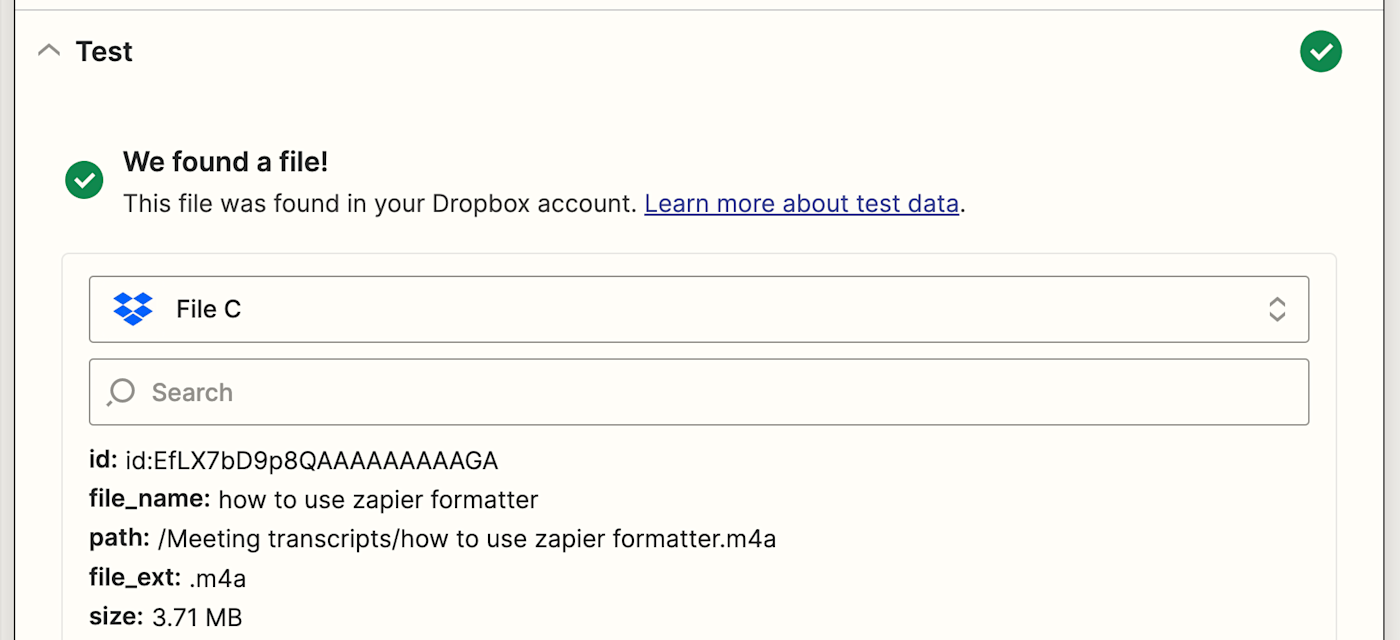1400x640 pixels.
Task: Click the 'file_name:' field label
Action: tap(149, 500)
